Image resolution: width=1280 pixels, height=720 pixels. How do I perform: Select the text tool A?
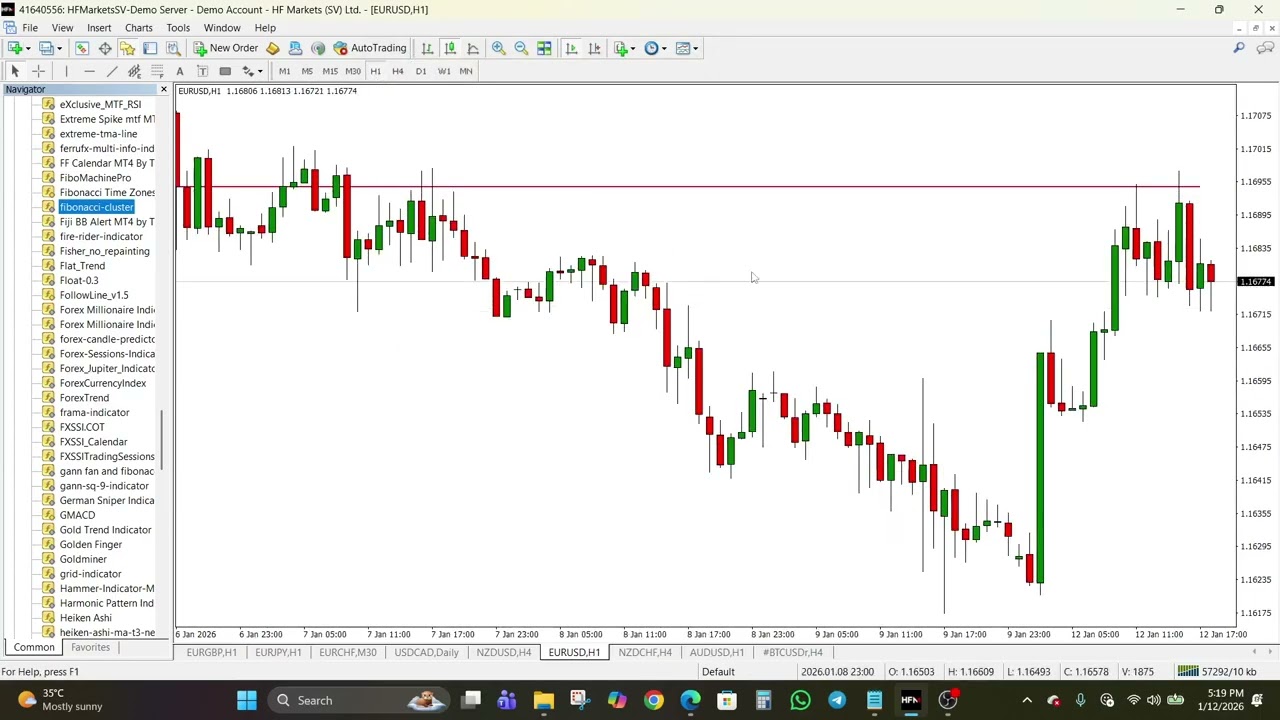click(180, 71)
